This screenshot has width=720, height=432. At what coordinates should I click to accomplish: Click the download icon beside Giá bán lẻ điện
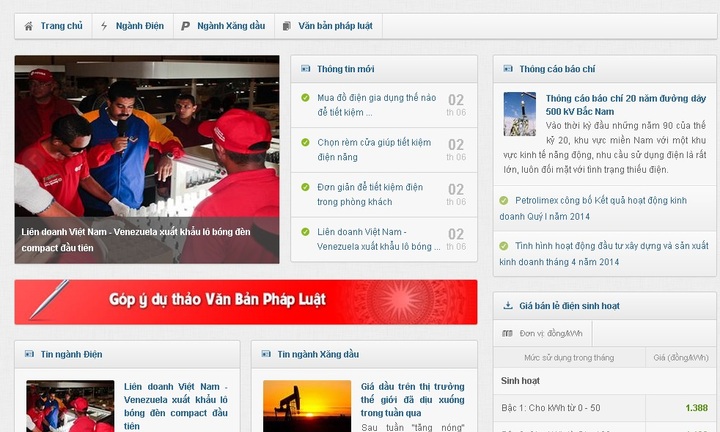click(508, 305)
